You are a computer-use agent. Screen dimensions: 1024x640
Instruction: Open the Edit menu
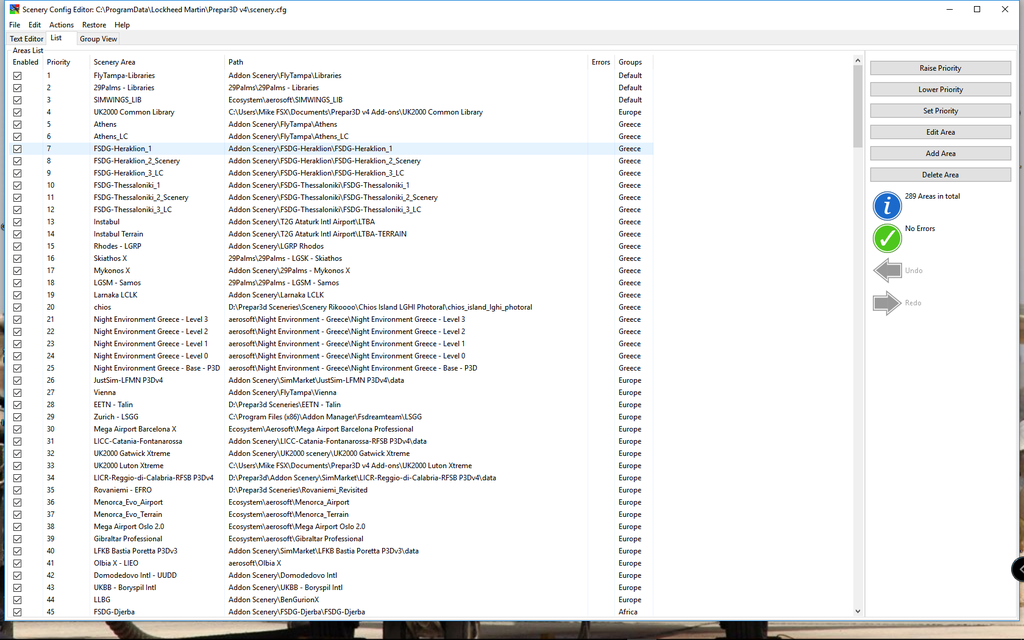[35, 25]
